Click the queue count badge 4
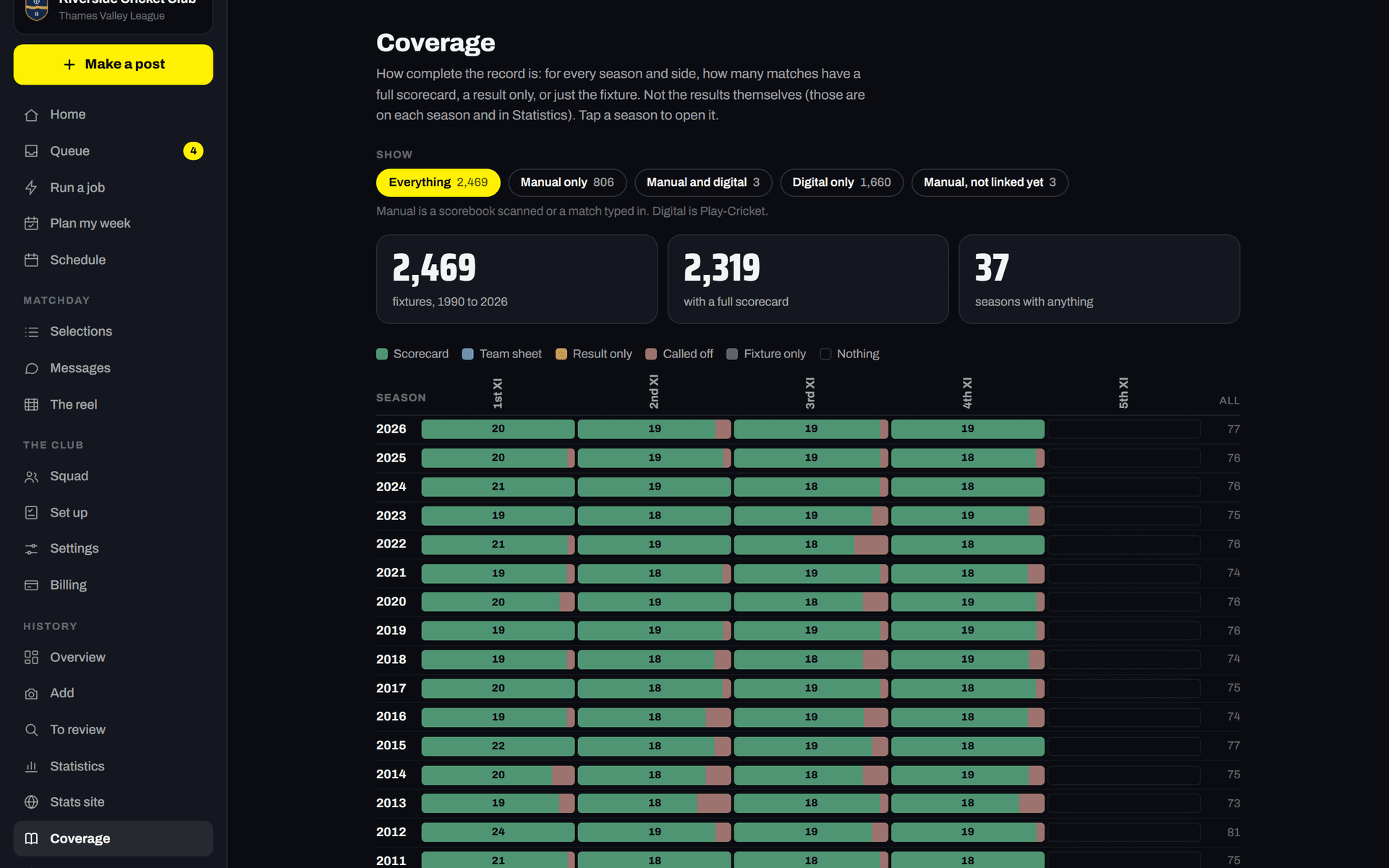This screenshot has width=1389, height=868. click(x=193, y=151)
